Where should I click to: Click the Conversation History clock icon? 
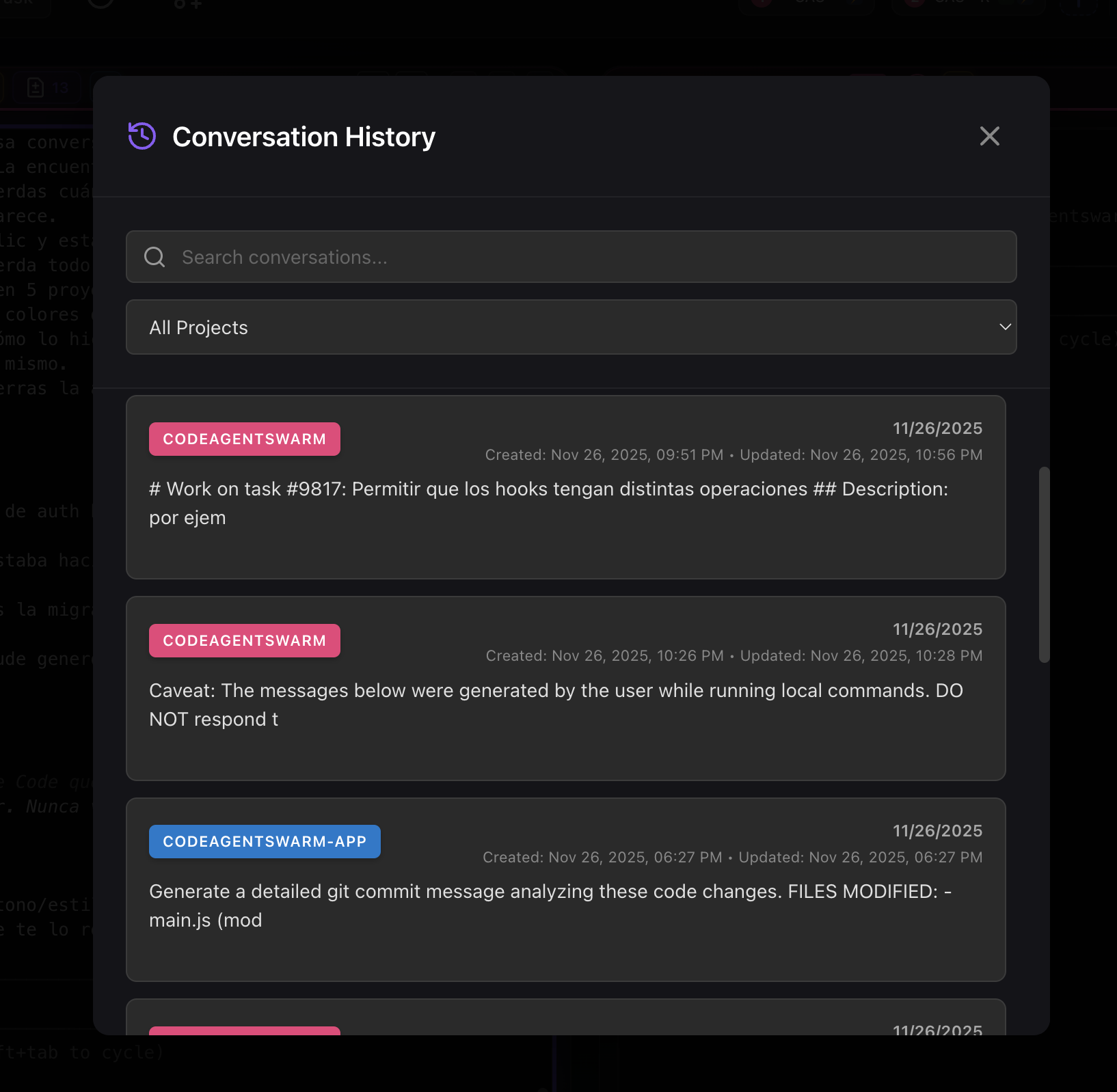(141, 137)
